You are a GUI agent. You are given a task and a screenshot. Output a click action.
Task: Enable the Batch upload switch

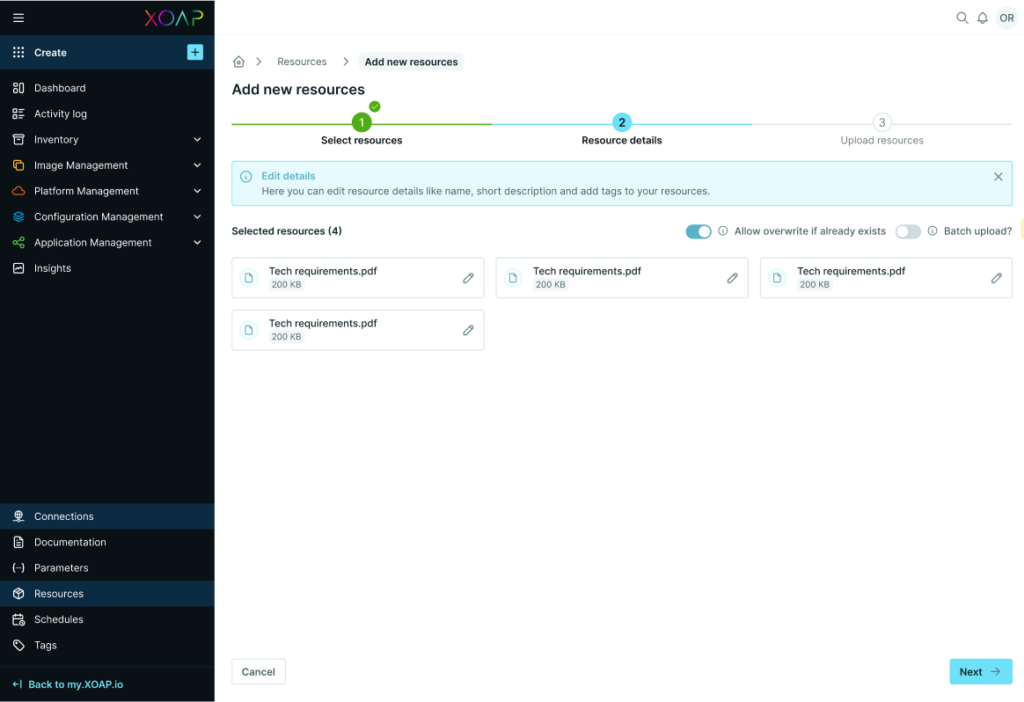pyautogui.click(x=908, y=231)
